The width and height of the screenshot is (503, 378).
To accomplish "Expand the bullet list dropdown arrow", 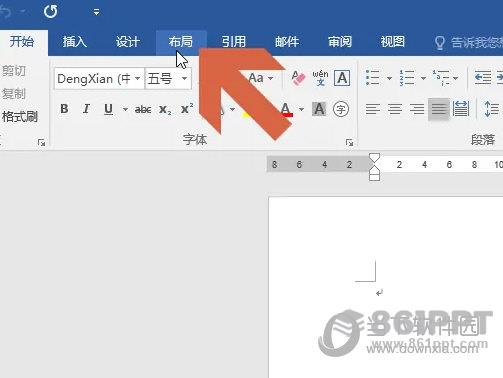I will click(x=389, y=78).
